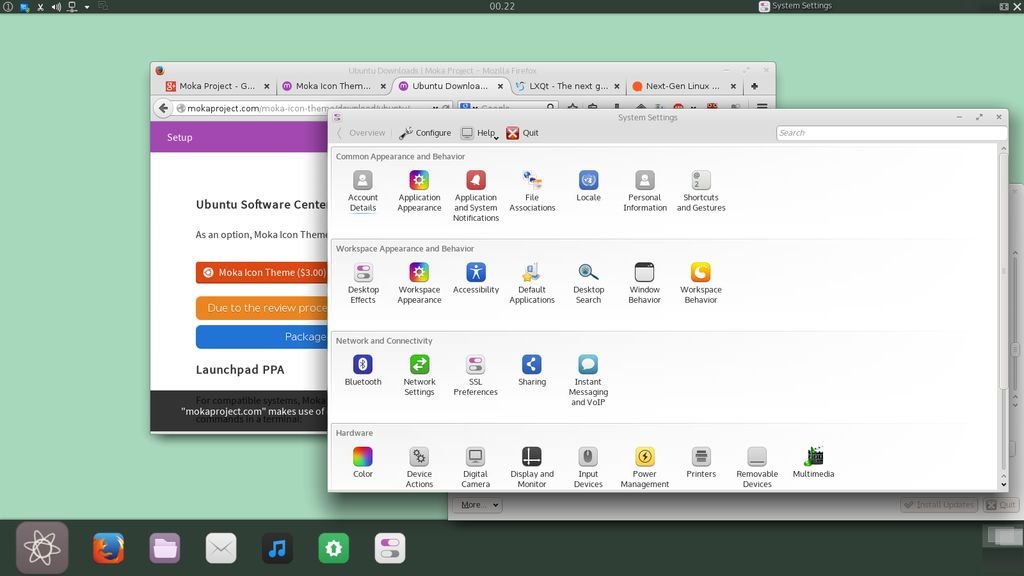Open Power Management settings
The image size is (1024, 576).
pos(645,466)
